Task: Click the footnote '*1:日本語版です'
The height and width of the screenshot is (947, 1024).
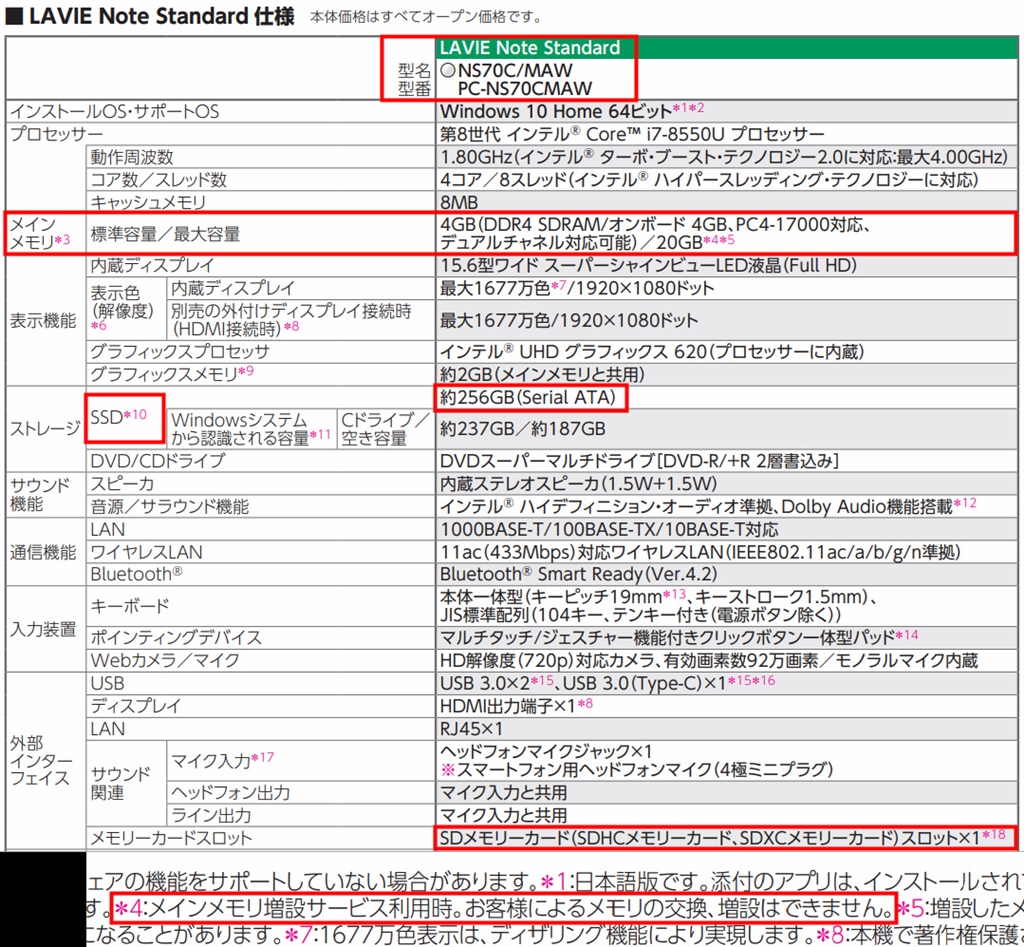Action: [622, 882]
